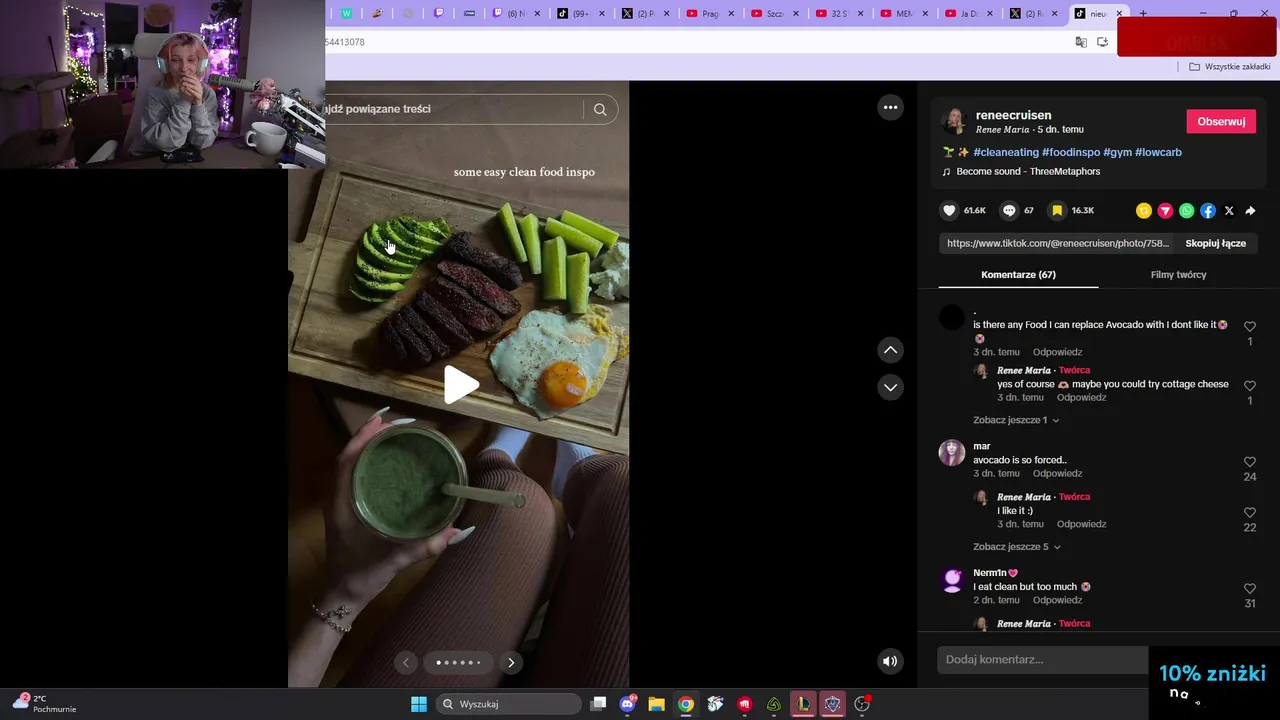Open Discord from the taskbar

[x=627, y=704]
